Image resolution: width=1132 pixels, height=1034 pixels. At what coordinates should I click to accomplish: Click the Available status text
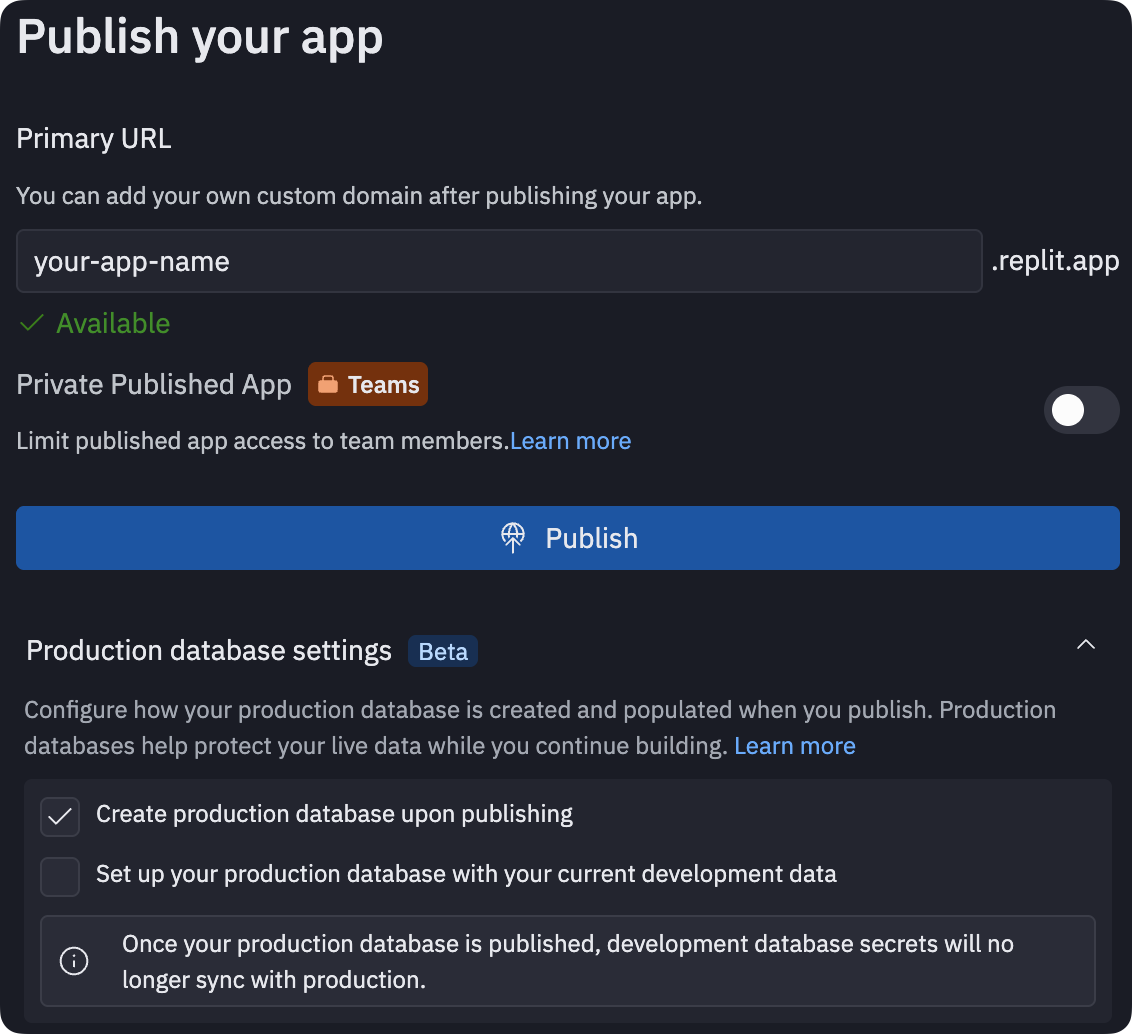click(x=113, y=323)
